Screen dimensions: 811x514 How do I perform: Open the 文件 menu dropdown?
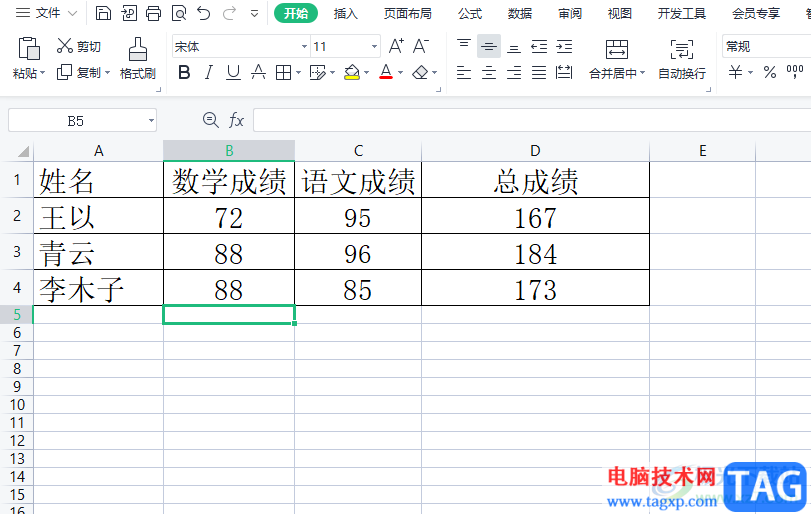coord(47,13)
